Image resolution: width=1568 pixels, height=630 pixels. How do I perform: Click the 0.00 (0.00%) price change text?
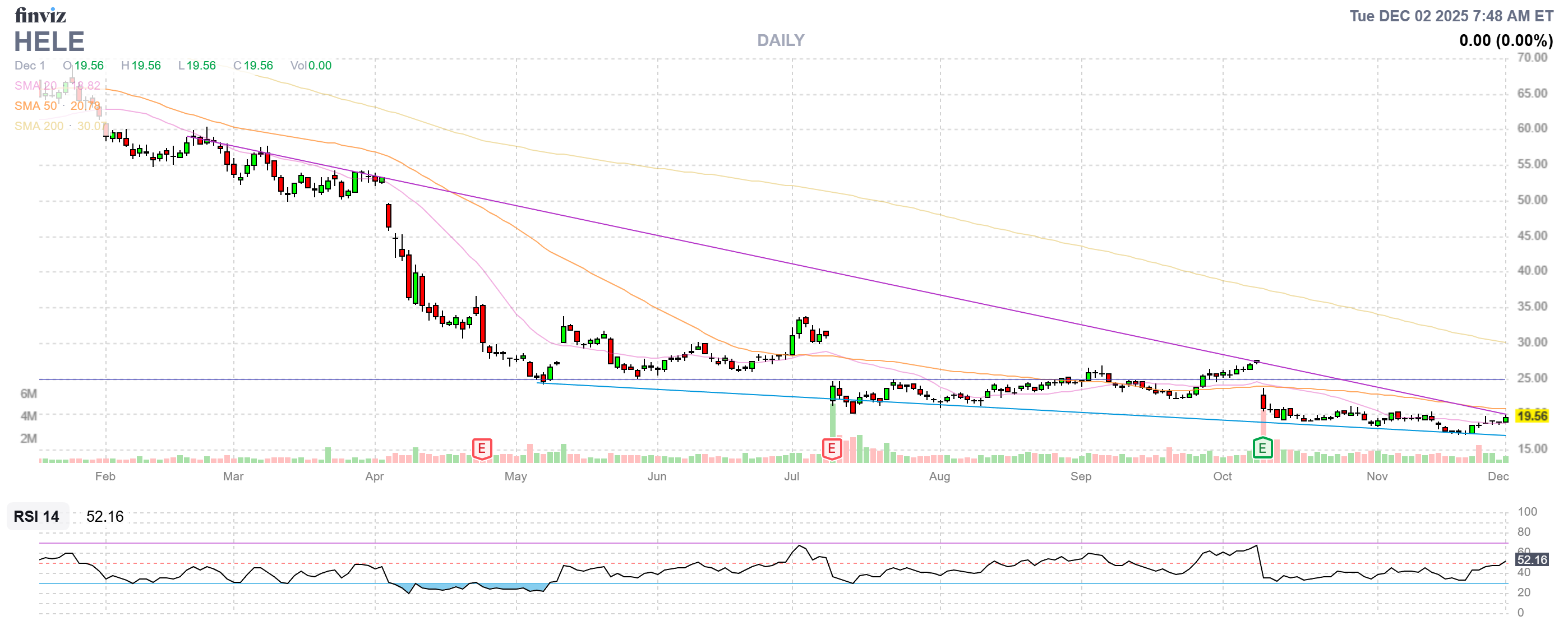point(1505,41)
